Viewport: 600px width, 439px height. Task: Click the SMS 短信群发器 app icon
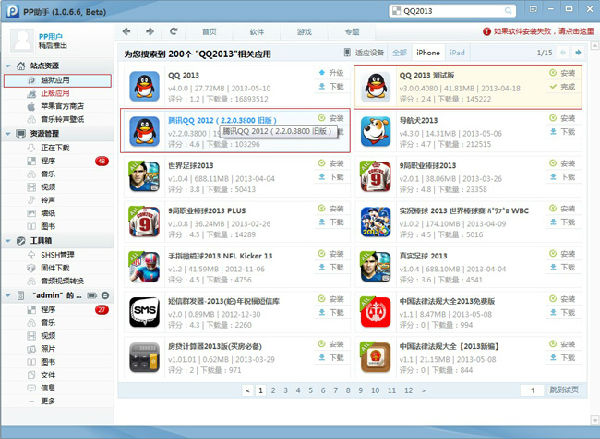click(x=144, y=312)
